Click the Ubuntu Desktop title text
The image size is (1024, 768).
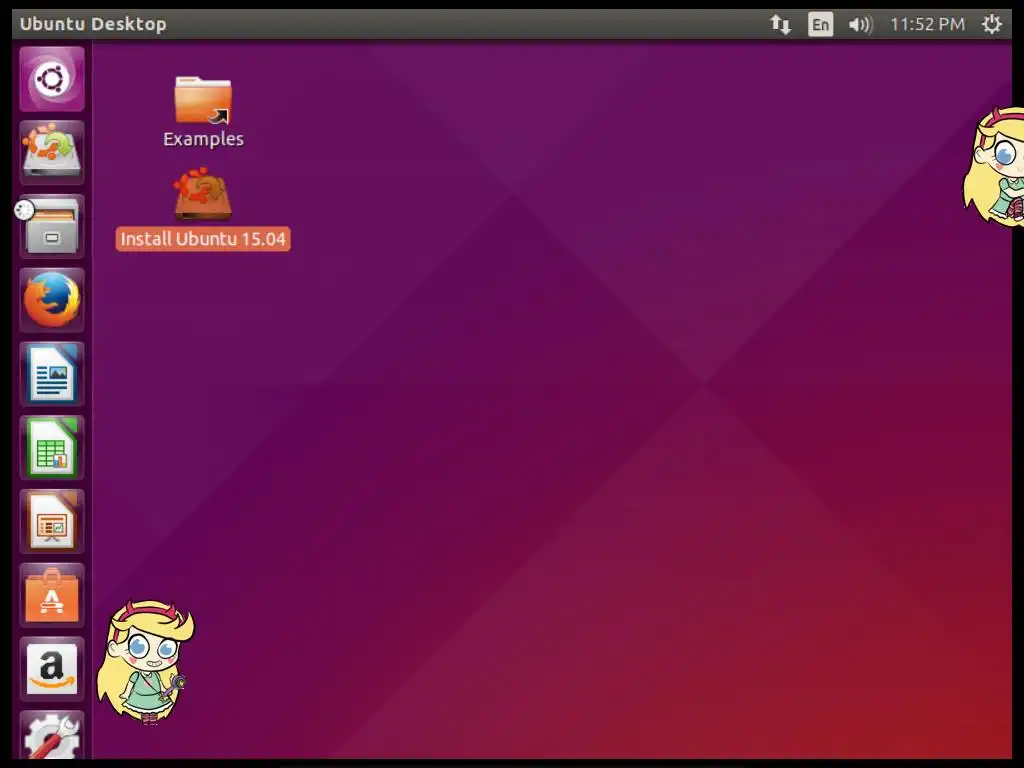(x=93, y=24)
